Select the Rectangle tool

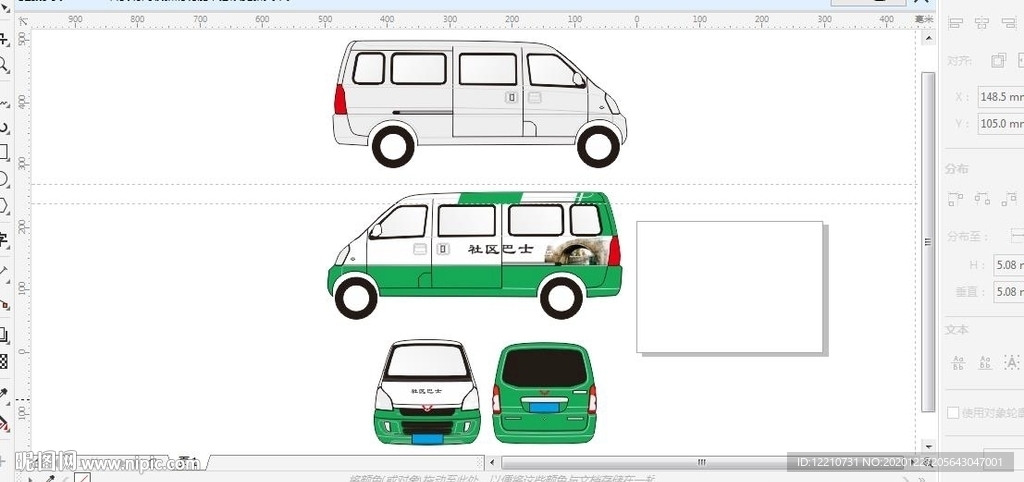(3, 152)
